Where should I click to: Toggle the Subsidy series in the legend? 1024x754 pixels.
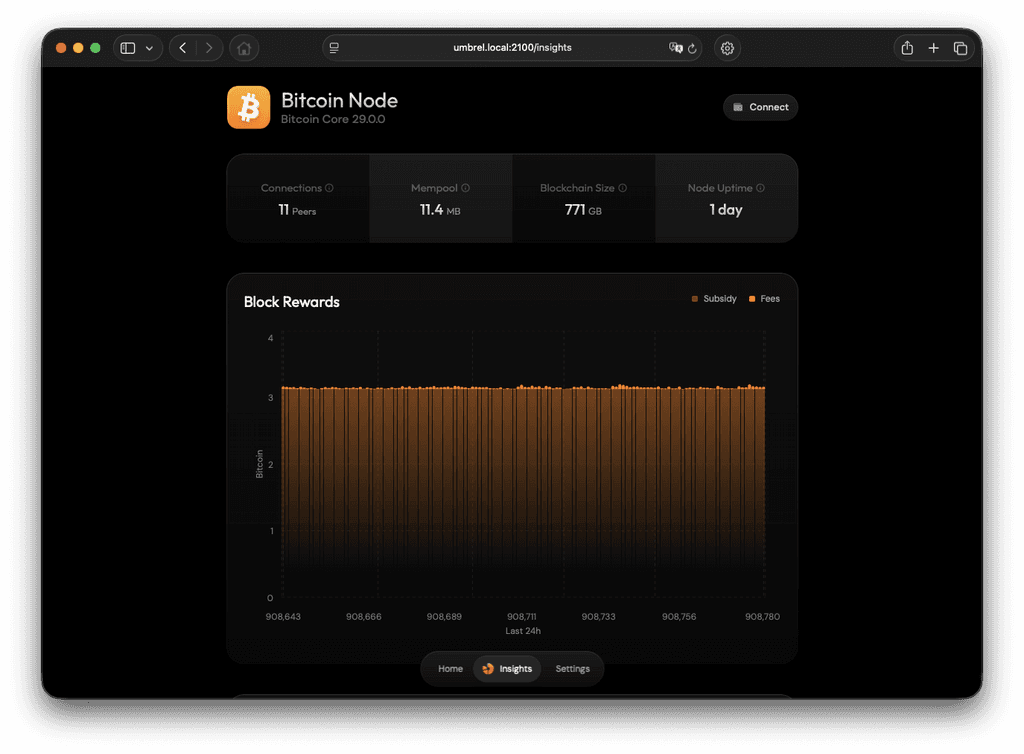tap(715, 299)
